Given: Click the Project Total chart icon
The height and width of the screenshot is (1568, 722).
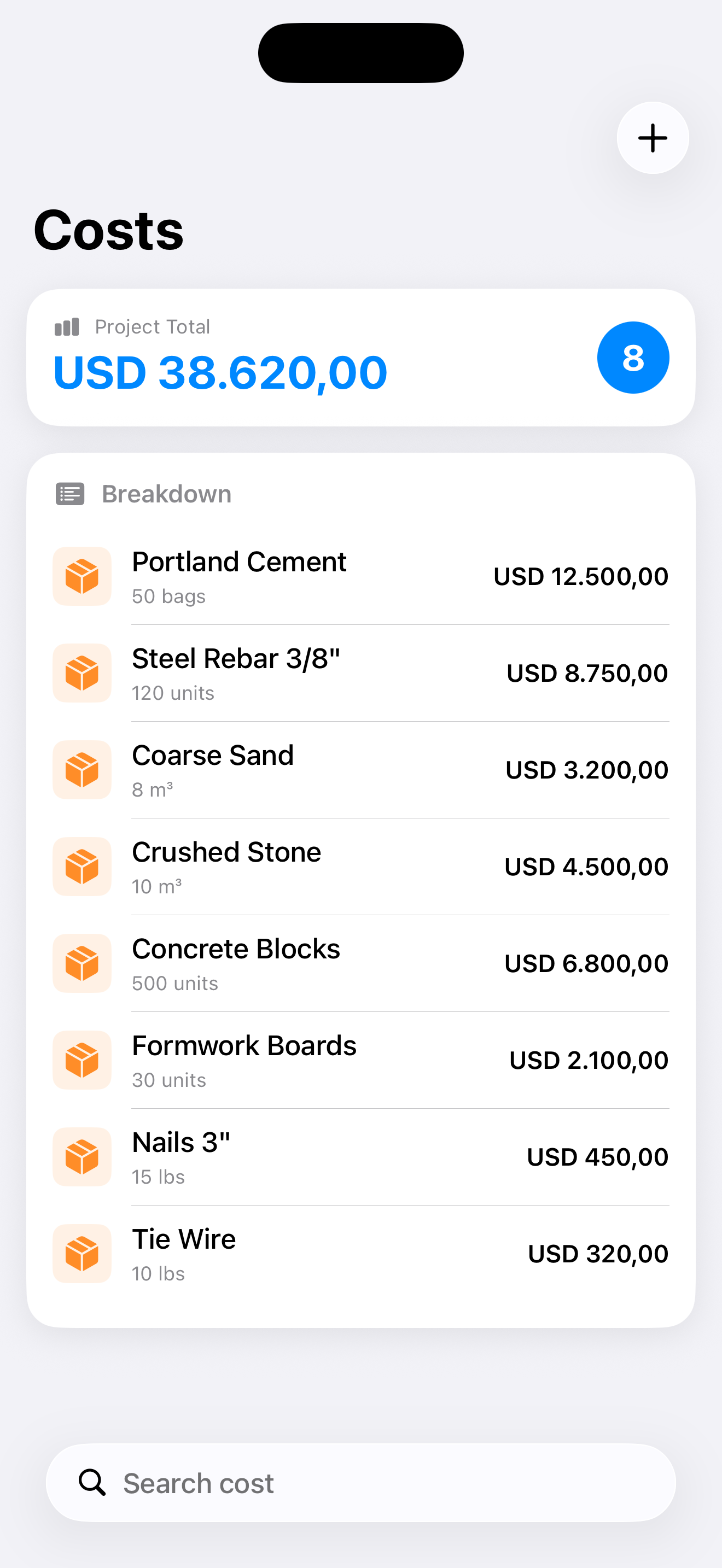Looking at the screenshot, I should click(x=67, y=327).
